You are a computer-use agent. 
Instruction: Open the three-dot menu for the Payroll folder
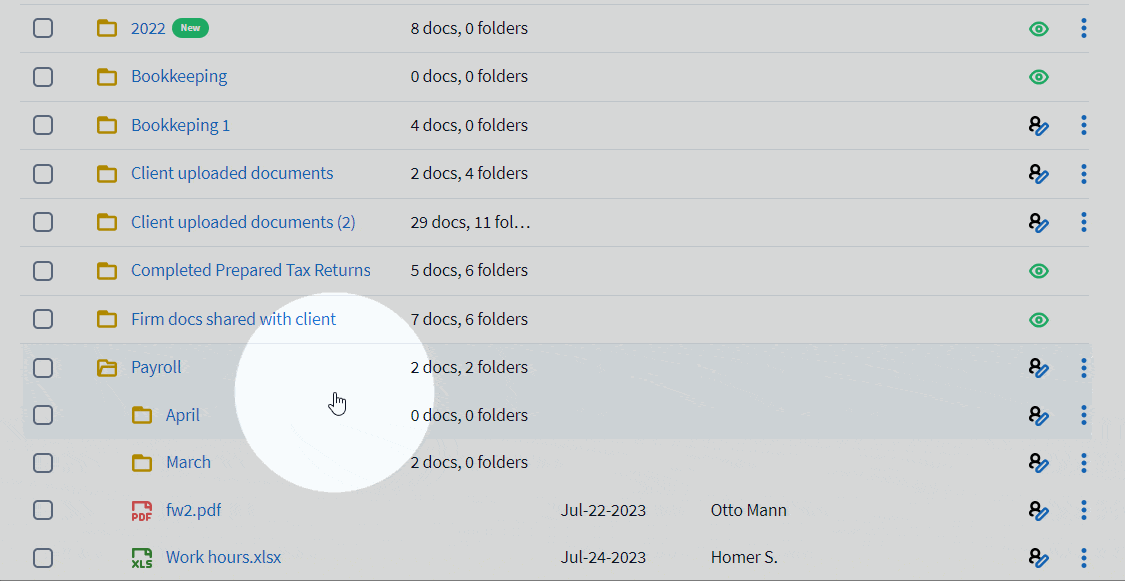click(x=1084, y=368)
